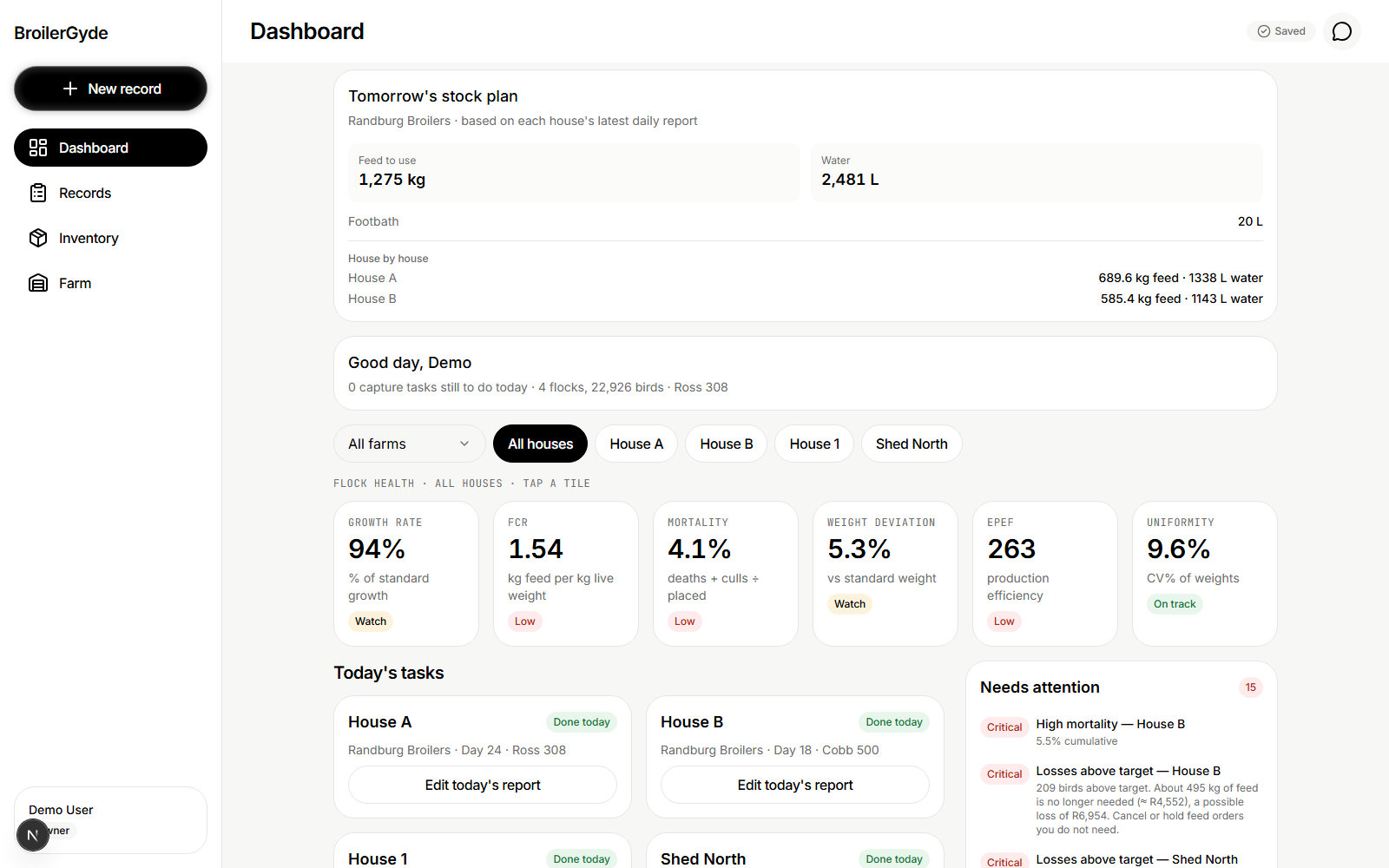Open the Uniformity 9.6% tile

point(1205,574)
